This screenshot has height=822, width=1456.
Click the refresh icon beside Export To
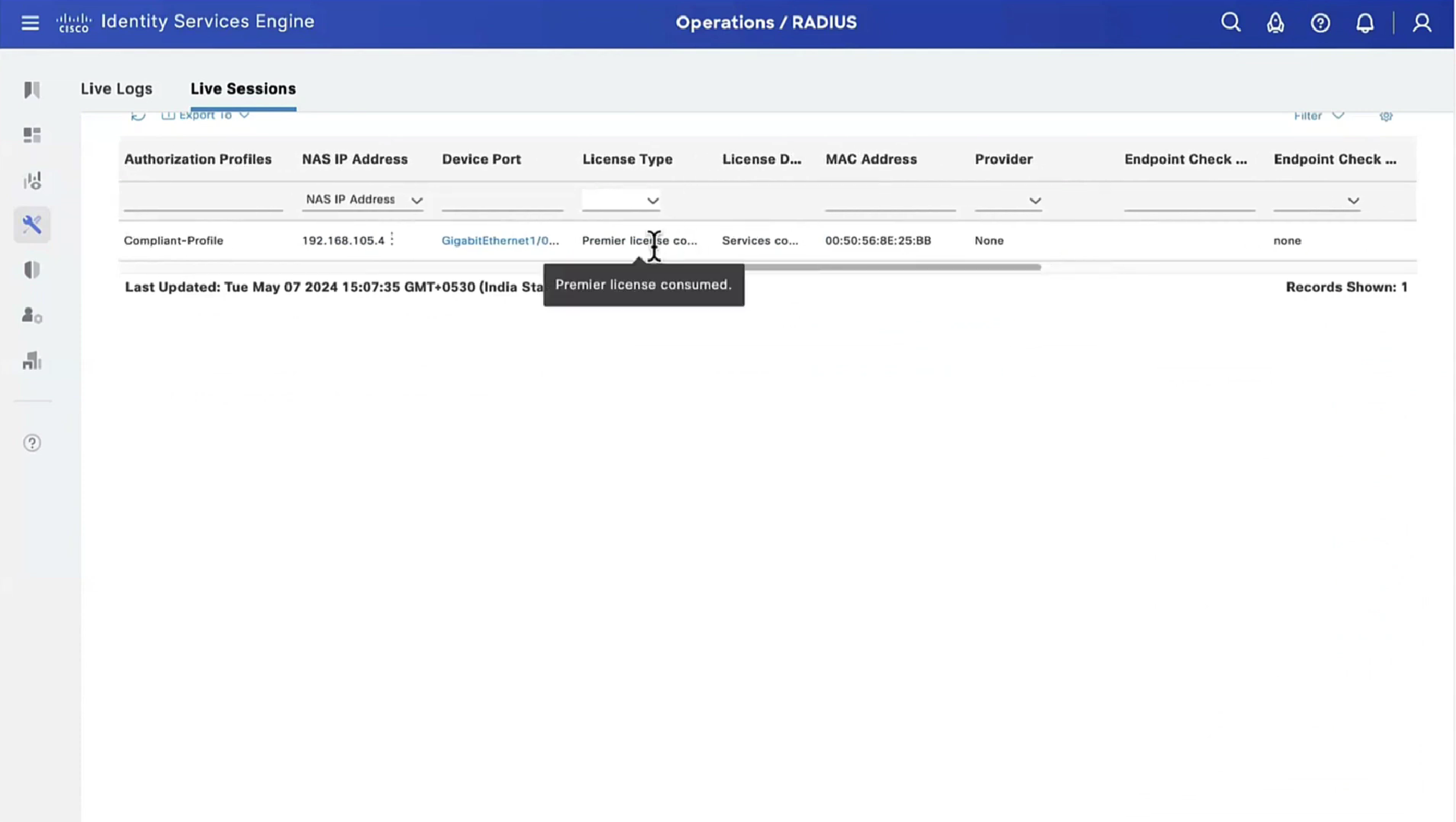tap(138, 116)
